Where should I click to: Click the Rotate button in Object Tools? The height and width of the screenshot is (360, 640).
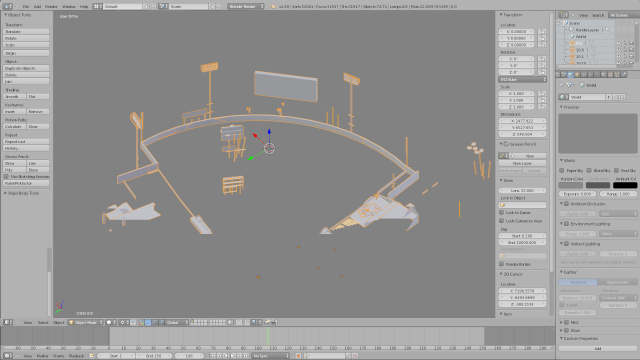point(26,38)
